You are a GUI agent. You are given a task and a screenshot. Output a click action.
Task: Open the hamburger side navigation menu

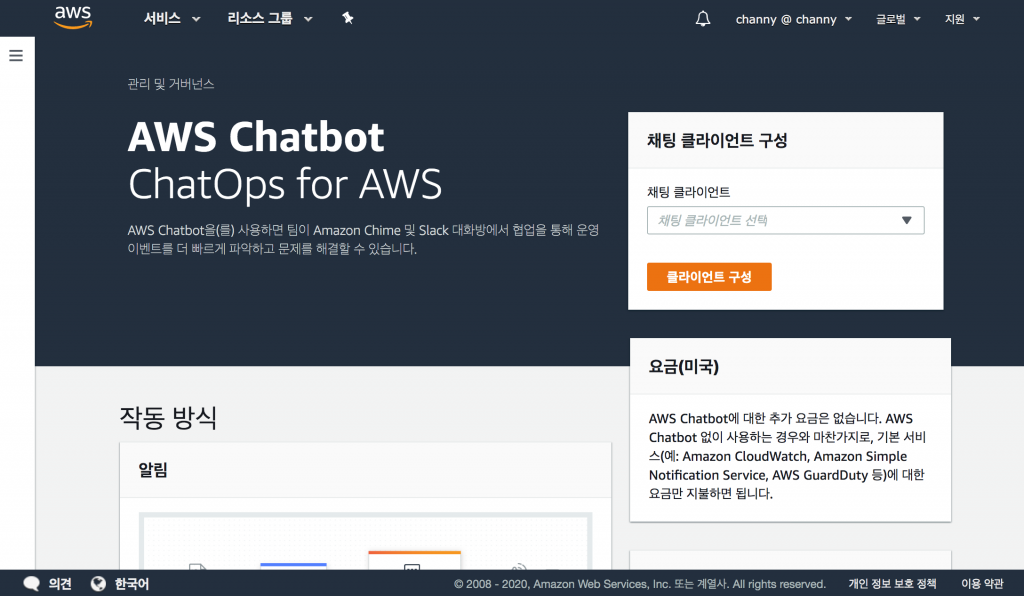pyautogui.click(x=16, y=55)
